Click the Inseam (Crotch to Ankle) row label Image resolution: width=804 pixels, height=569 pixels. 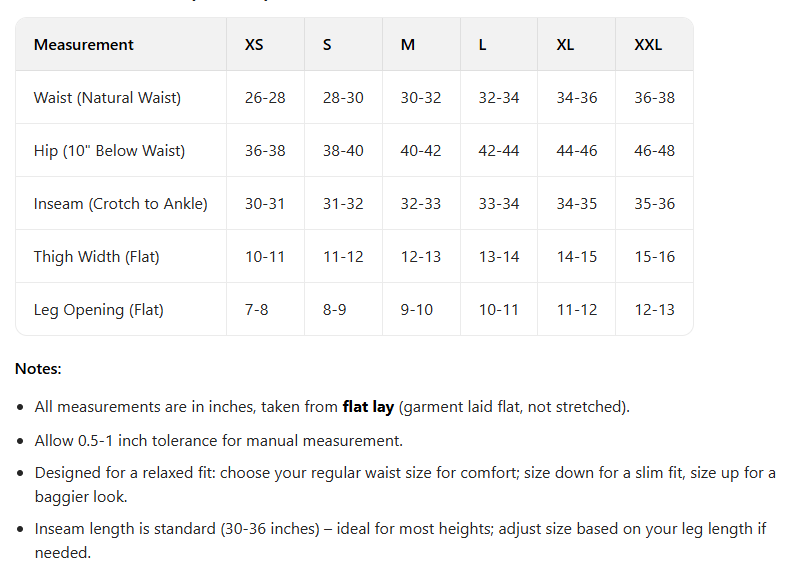tap(120, 204)
